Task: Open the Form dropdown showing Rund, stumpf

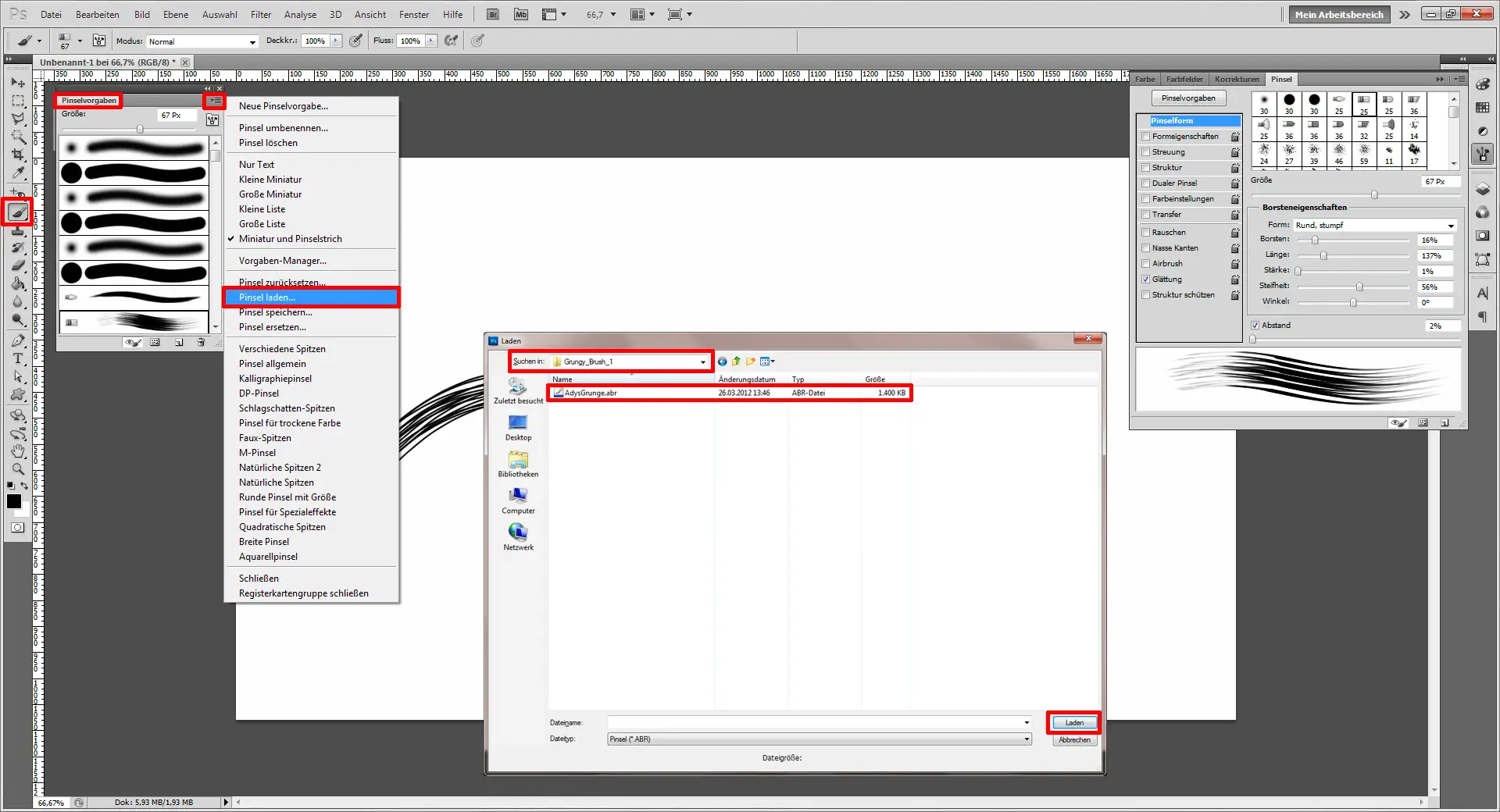Action: [x=1449, y=225]
